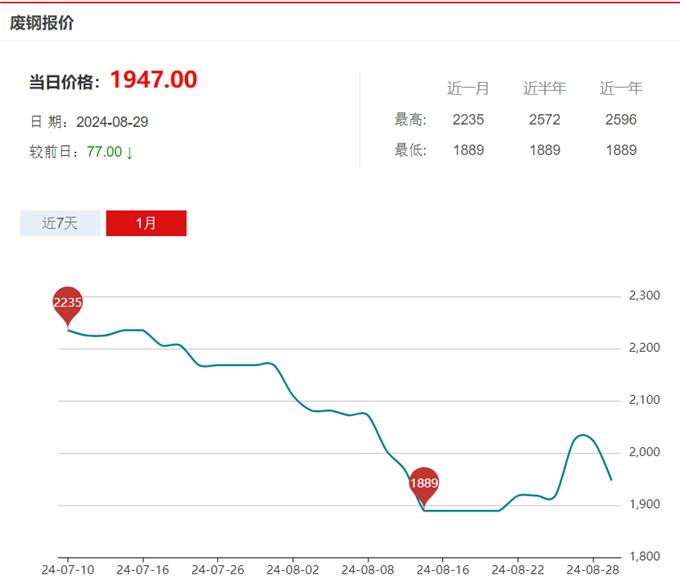The width and height of the screenshot is (680, 578).
Task: Click the one-year highest value 2596
Action: [621, 120]
